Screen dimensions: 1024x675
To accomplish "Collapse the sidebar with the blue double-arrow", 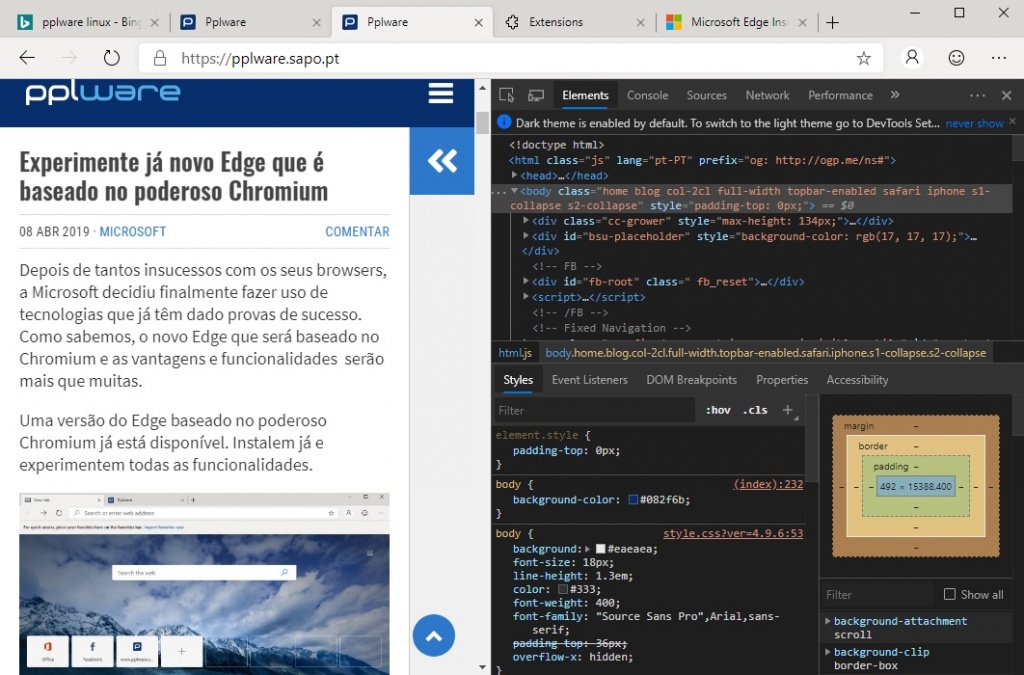I will (x=442, y=161).
